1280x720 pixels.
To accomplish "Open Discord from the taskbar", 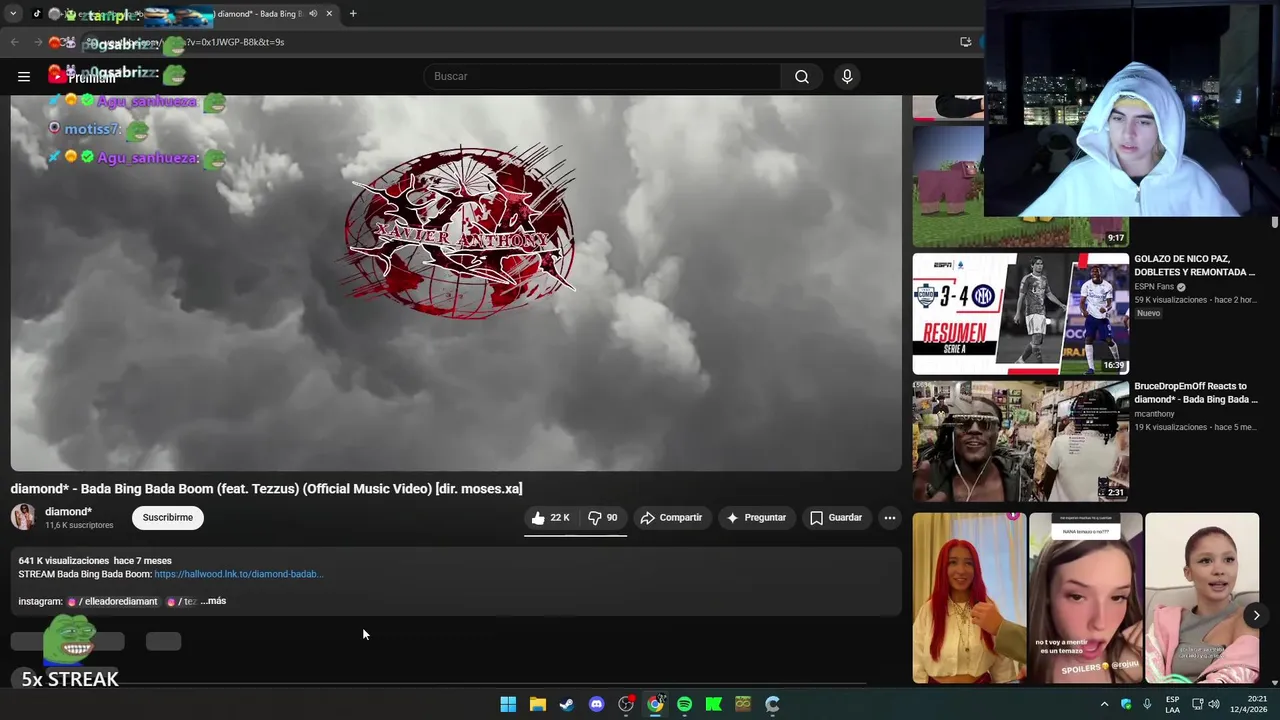I will (597, 704).
